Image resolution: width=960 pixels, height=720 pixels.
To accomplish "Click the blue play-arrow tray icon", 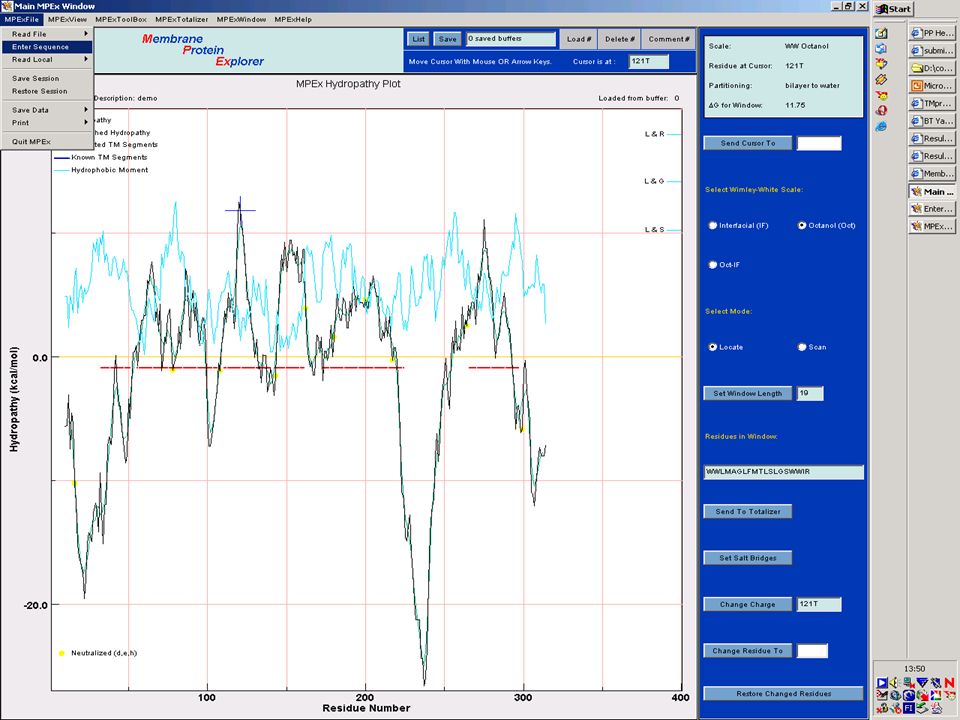I will 882,683.
